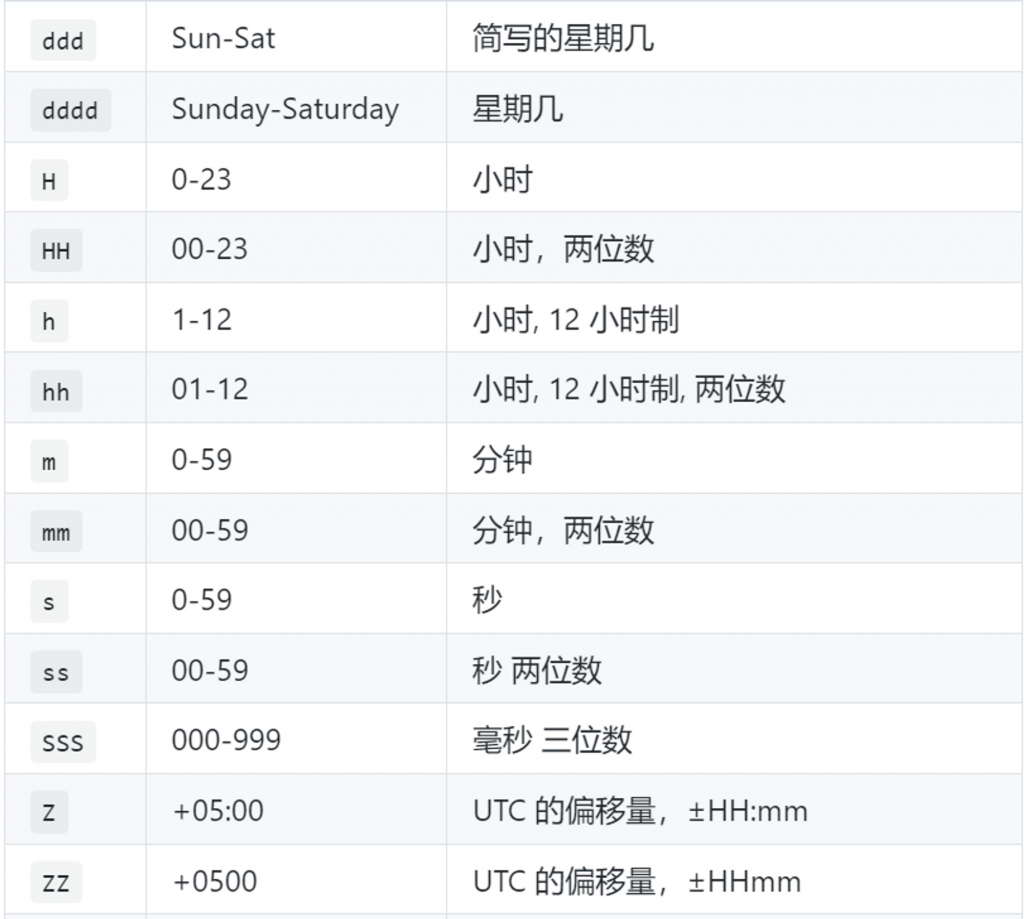Click the single s code badge
The width and height of the screenshot is (1024, 919).
pos(49,602)
